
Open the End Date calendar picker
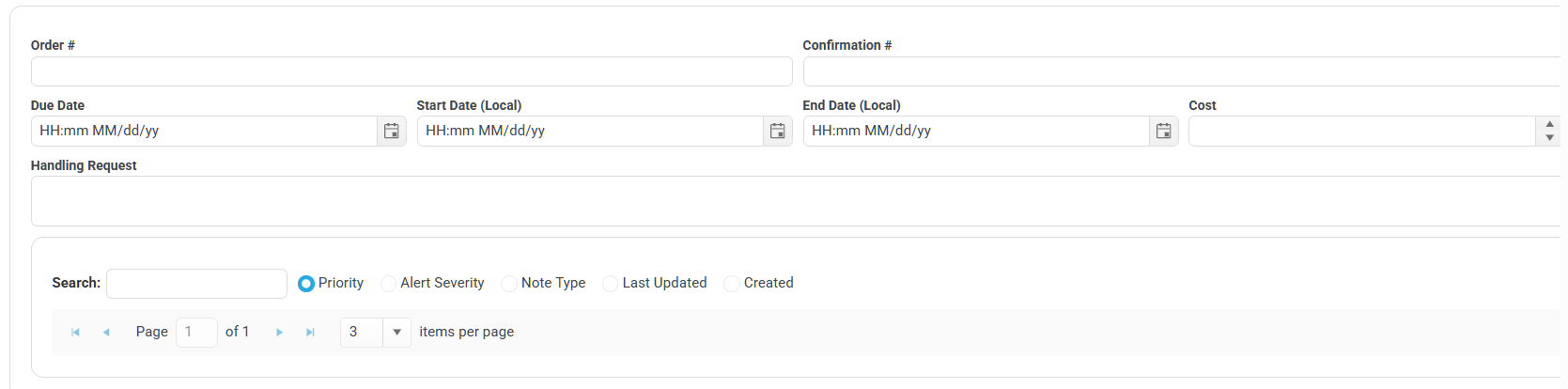1164,132
